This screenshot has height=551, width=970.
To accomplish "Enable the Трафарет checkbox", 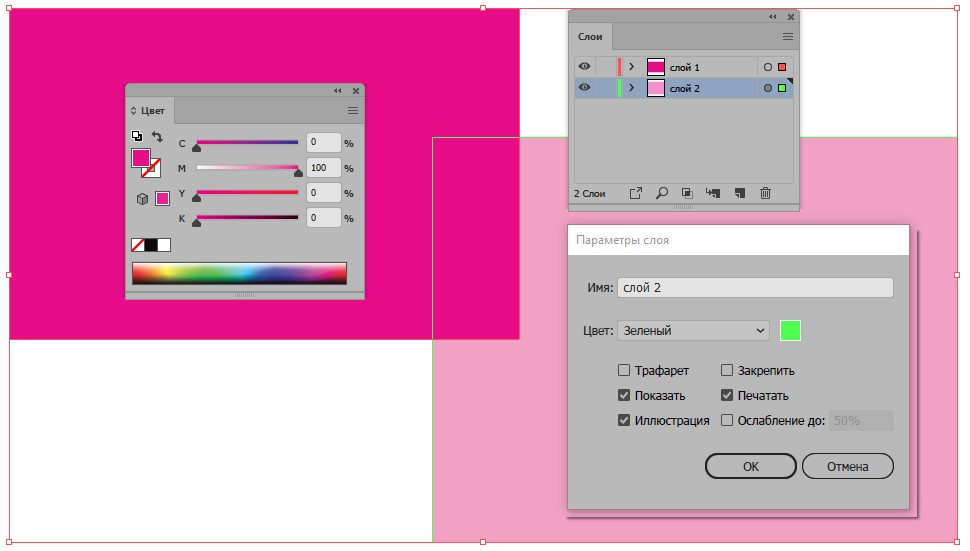I will pyautogui.click(x=624, y=370).
